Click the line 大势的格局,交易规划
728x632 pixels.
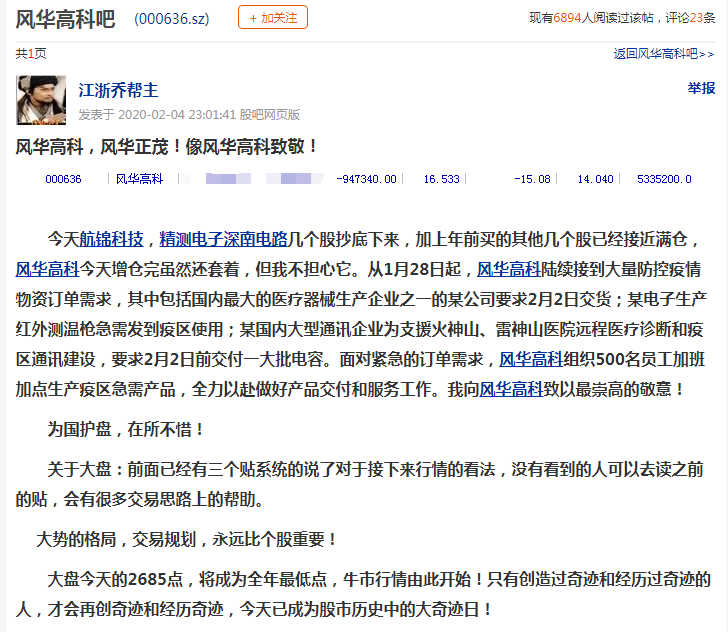point(186,539)
